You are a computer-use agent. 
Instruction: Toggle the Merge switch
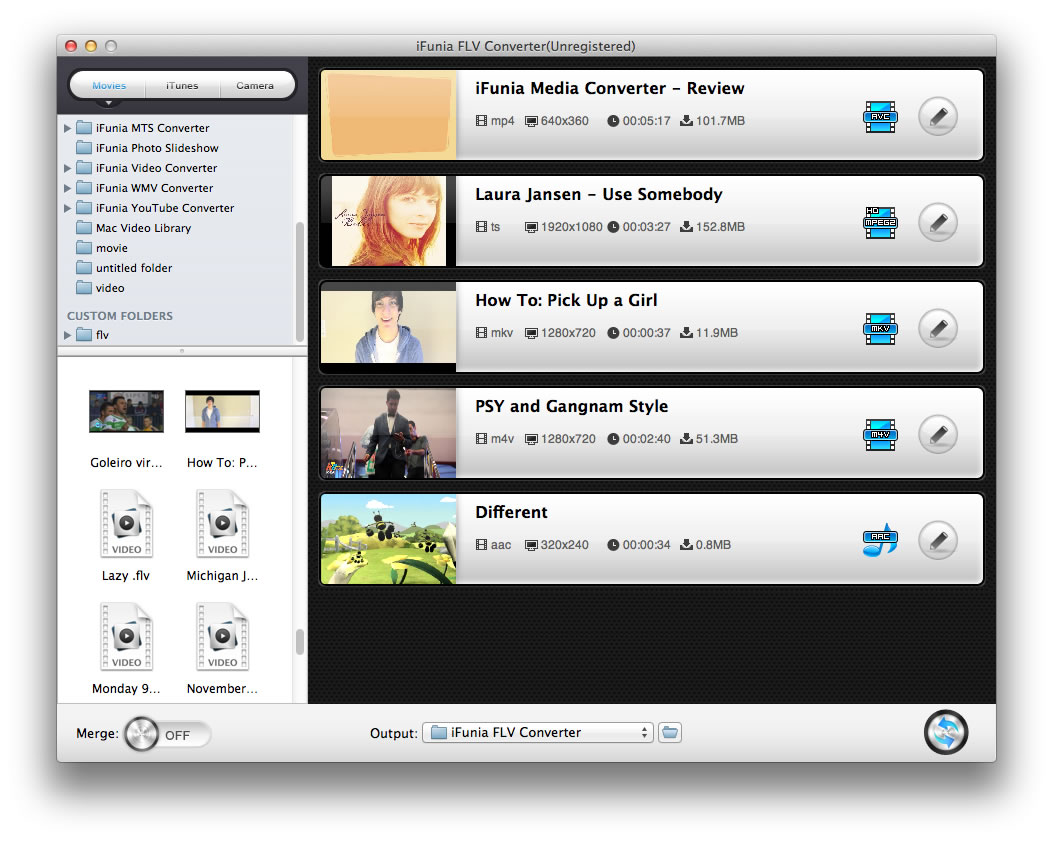click(x=167, y=734)
